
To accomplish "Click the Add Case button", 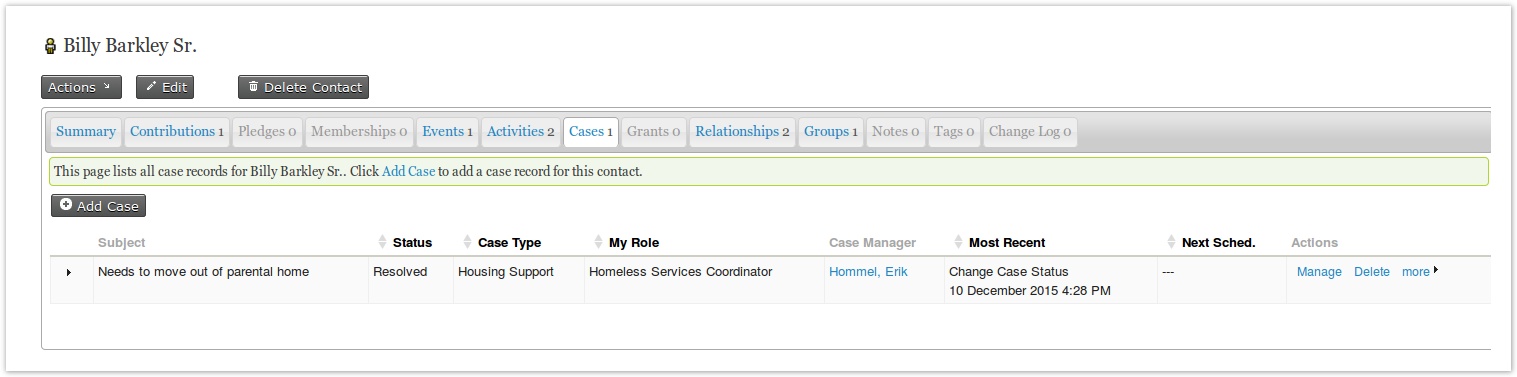I will point(98,205).
